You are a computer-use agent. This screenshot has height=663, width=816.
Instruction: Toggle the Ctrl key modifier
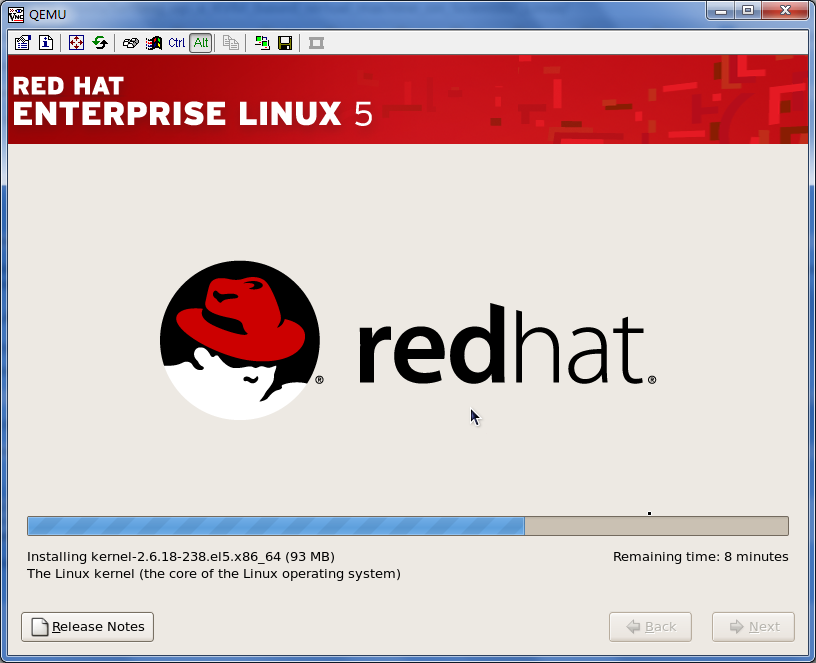coord(176,43)
